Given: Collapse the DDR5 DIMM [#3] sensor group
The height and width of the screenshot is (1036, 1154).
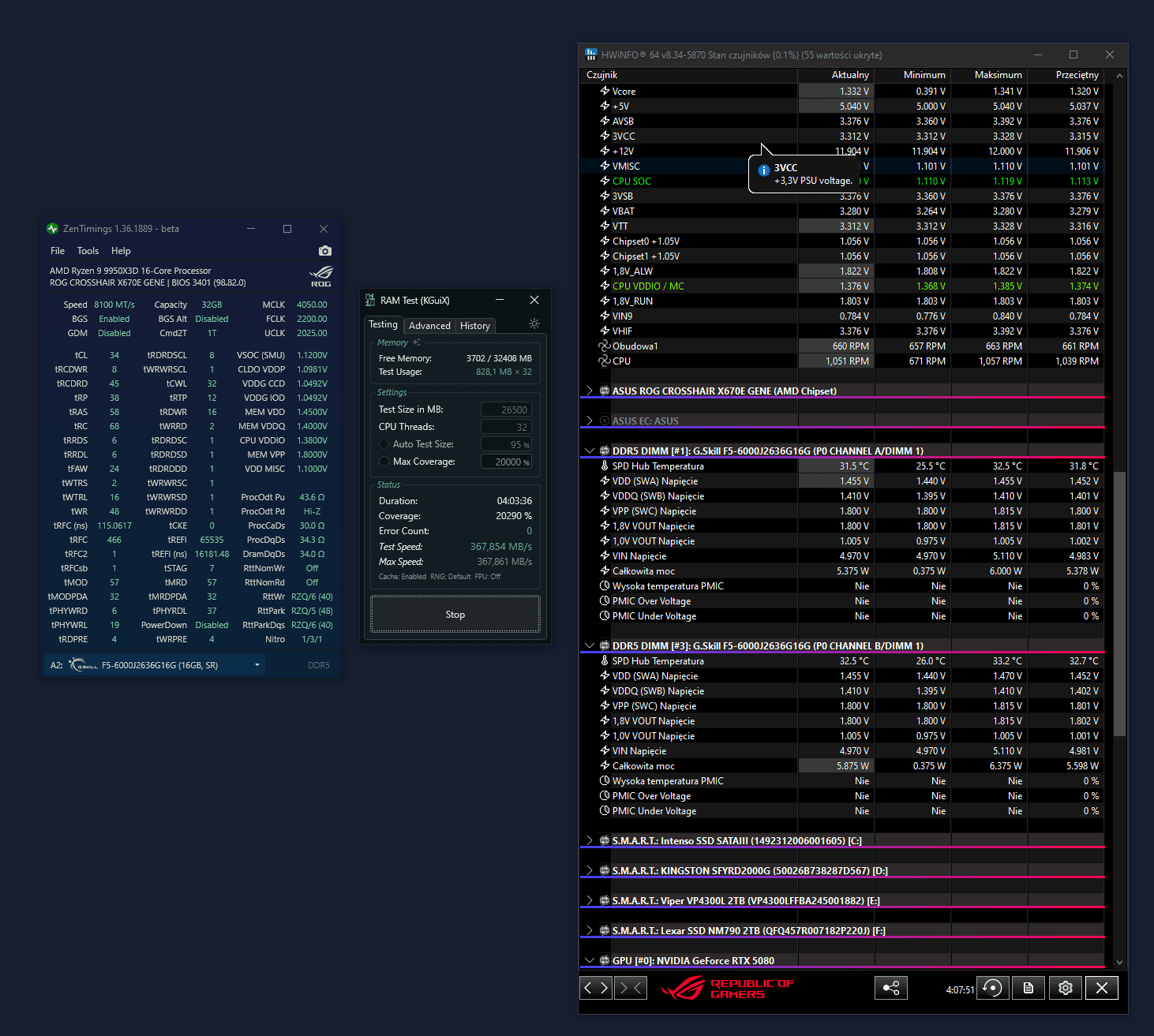Looking at the screenshot, I should pyautogui.click(x=589, y=646).
